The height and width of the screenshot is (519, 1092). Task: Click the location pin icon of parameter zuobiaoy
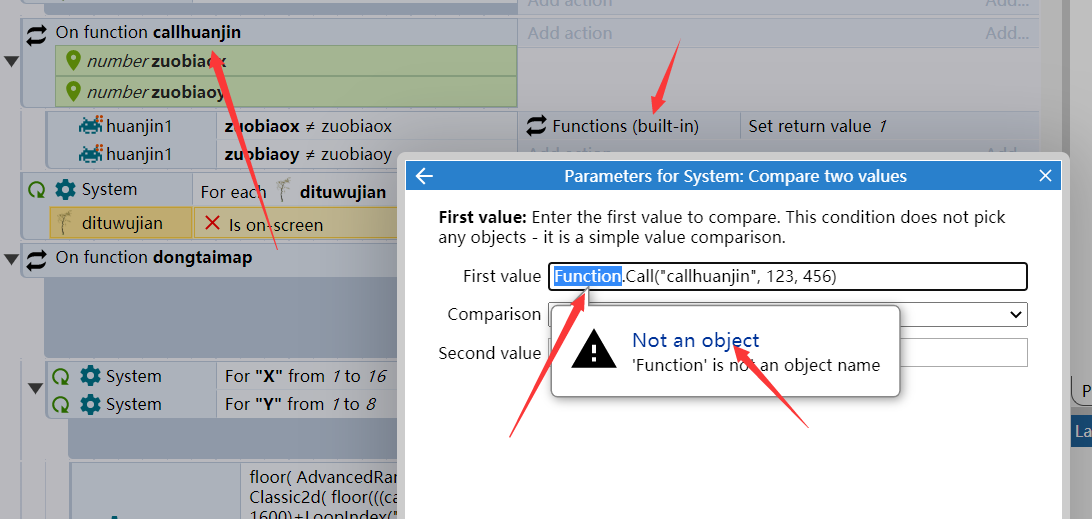[x=73, y=91]
